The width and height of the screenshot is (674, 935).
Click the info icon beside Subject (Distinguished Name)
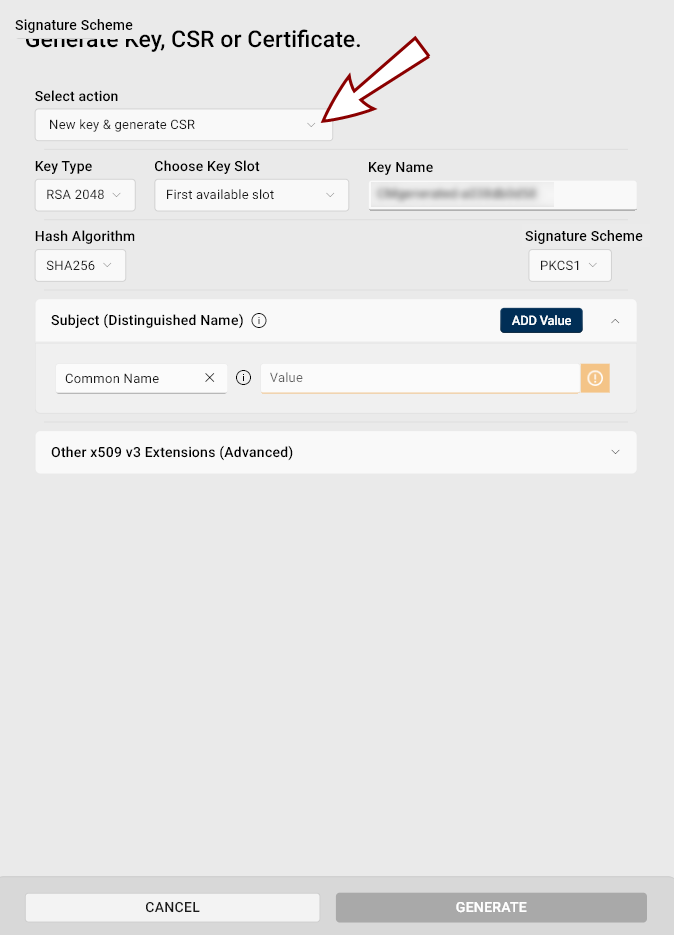pyautogui.click(x=259, y=321)
